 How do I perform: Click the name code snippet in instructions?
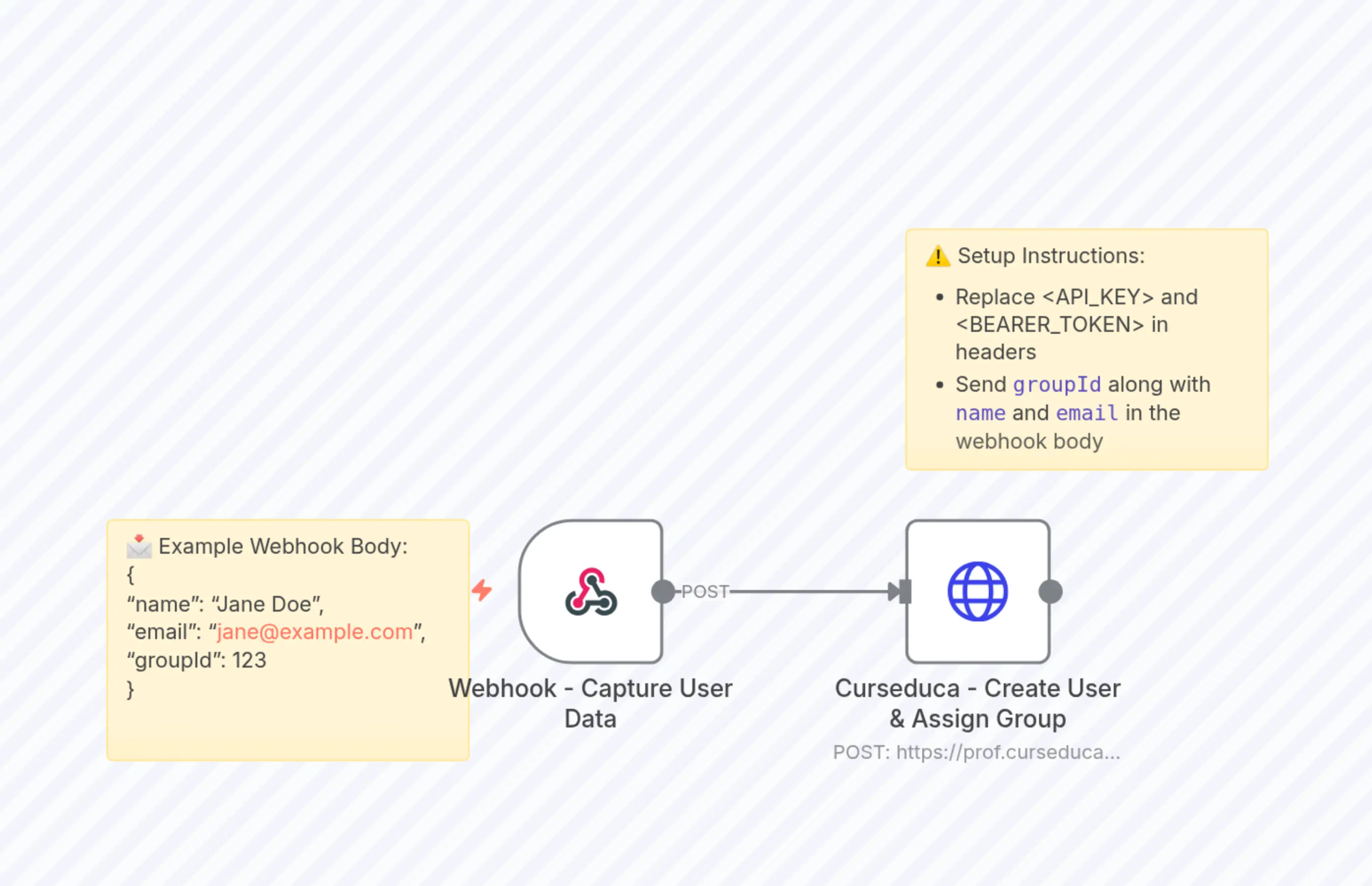(981, 412)
